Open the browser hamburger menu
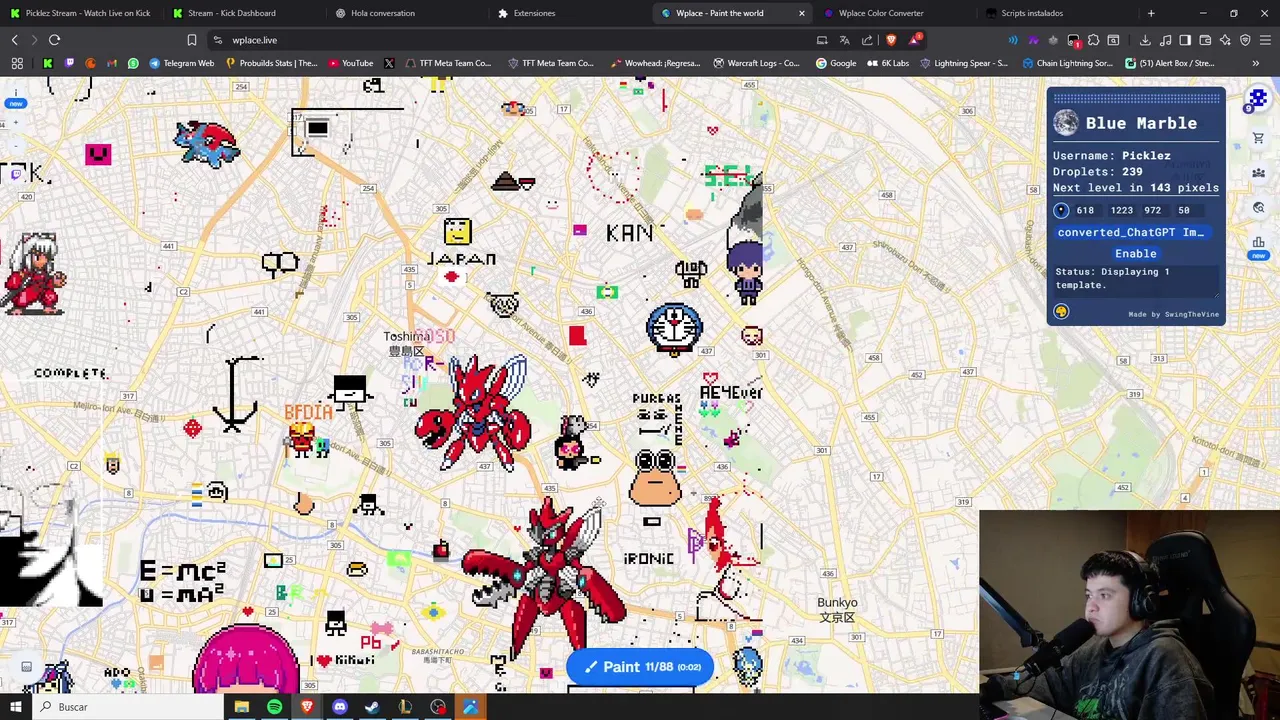This screenshot has height=720, width=1280. coord(1265,40)
